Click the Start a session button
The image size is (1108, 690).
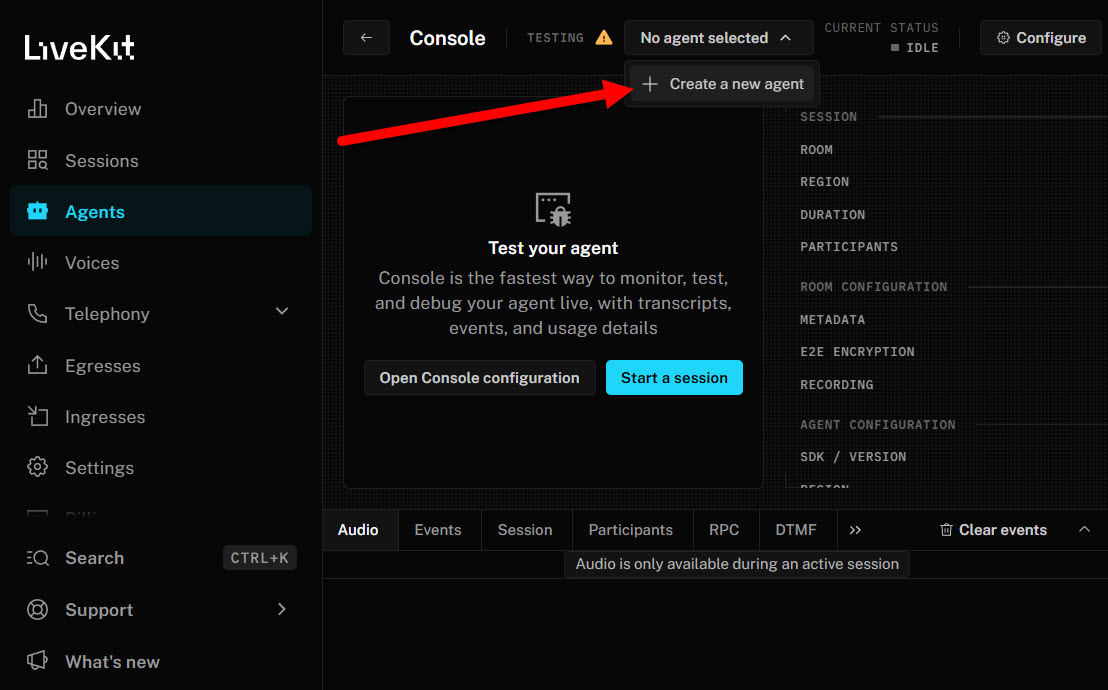click(674, 378)
